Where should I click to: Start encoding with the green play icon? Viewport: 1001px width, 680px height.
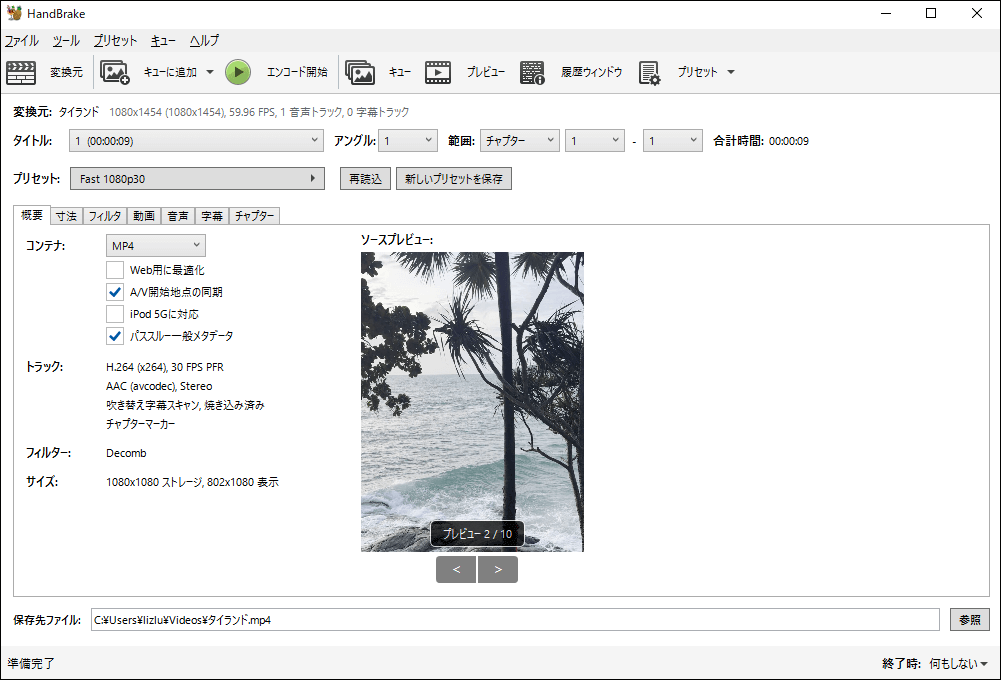(238, 71)
